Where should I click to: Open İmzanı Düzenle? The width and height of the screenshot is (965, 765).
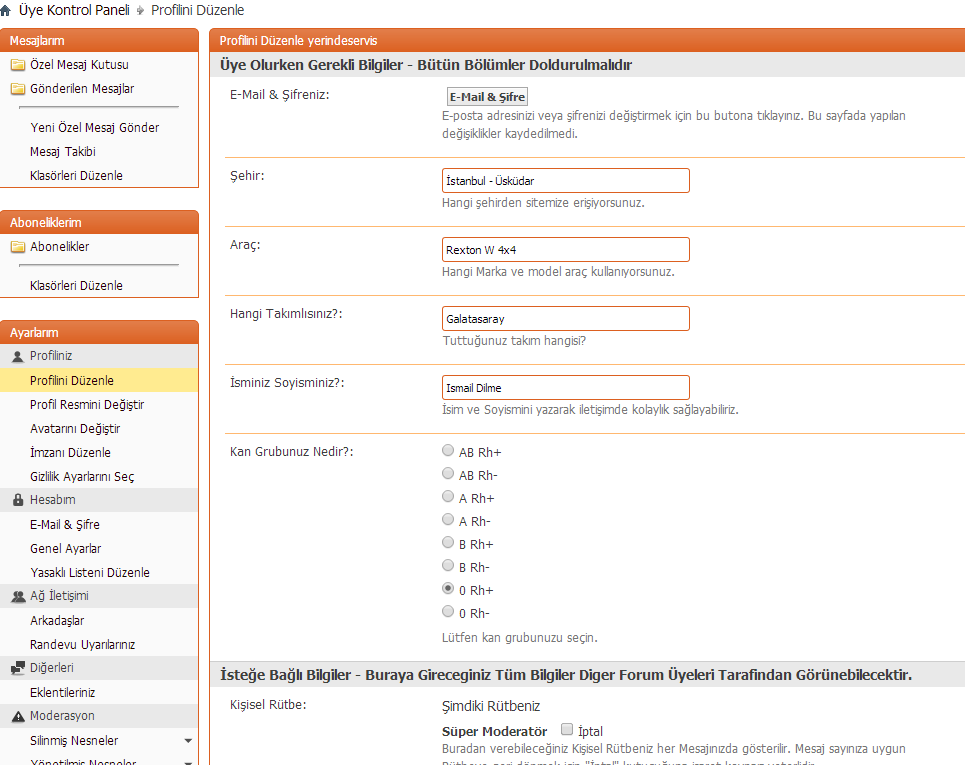pos(70,452)
